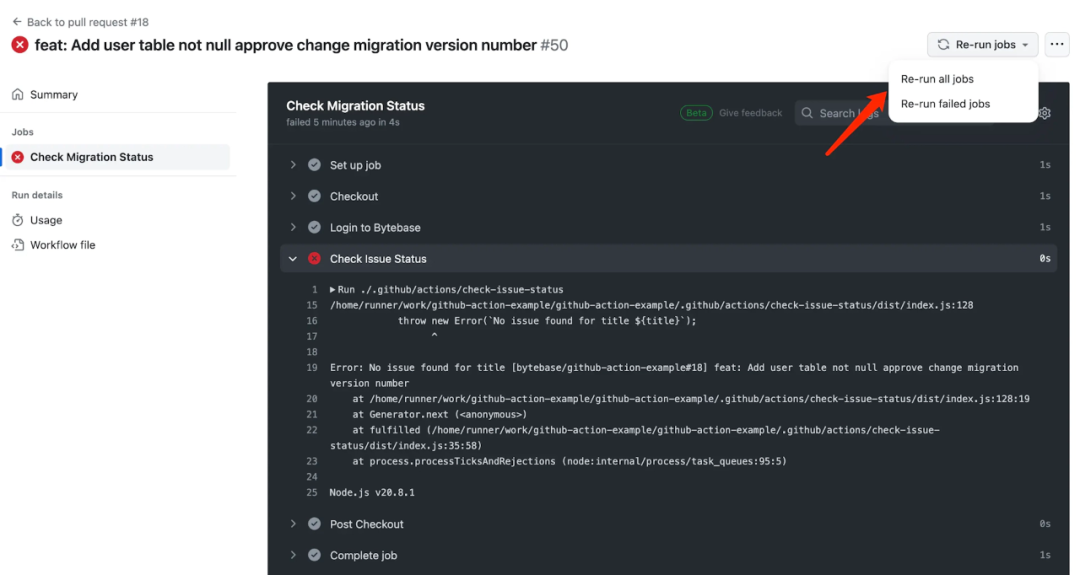Image resolution: width=1080 pixels, height=575 pixels.
Task: Click the Give feedback link
Action: pos(750,113)
